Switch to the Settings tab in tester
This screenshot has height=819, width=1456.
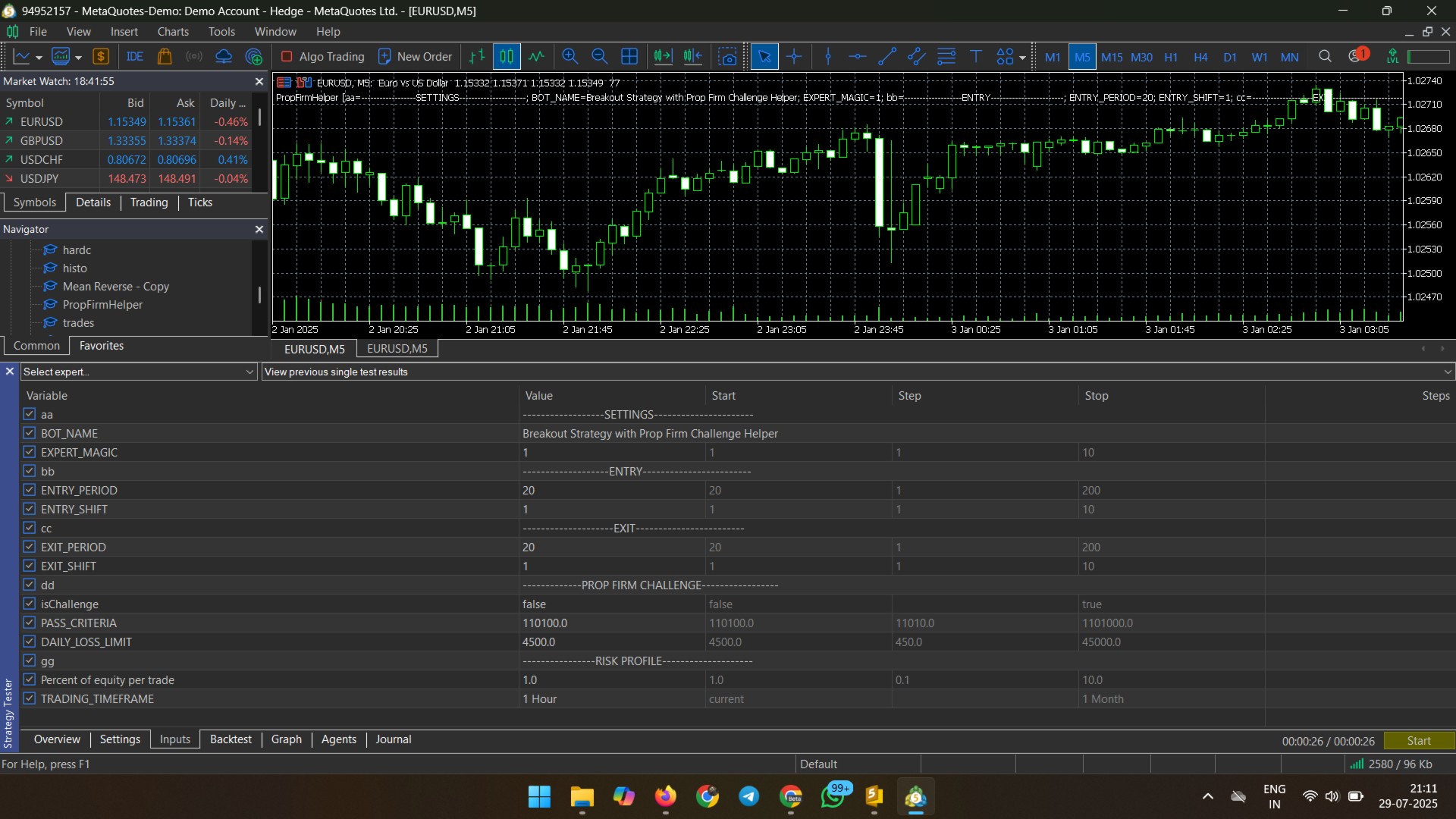click(x=120, y=739)
